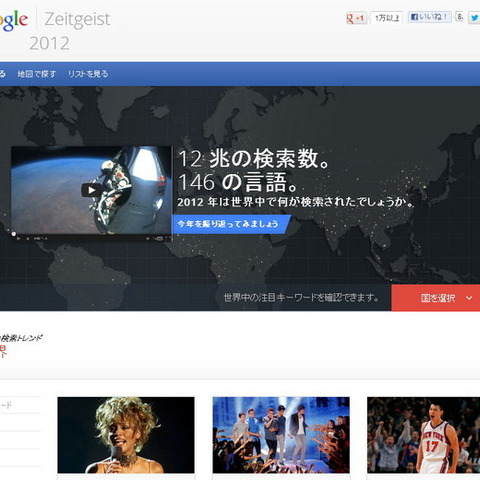Click the Google +1 button
The width and height of the screenshot is (480, 480).
tap(356, 18)
